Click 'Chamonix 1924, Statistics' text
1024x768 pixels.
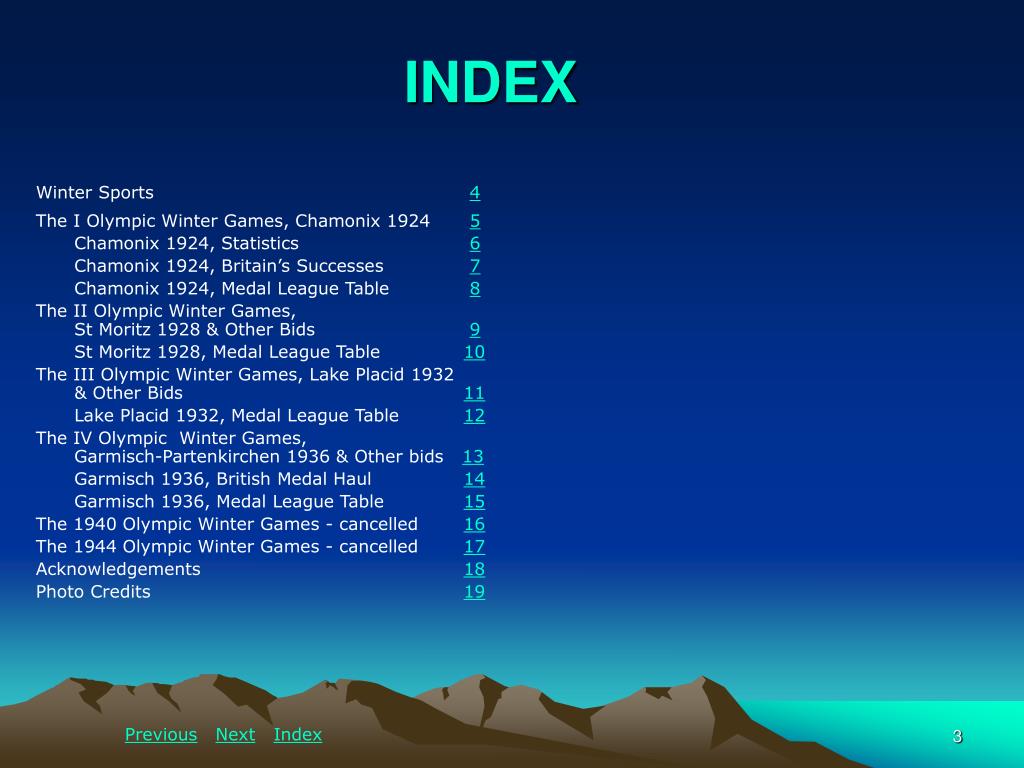pyautogui.click(x=186, y=244)
